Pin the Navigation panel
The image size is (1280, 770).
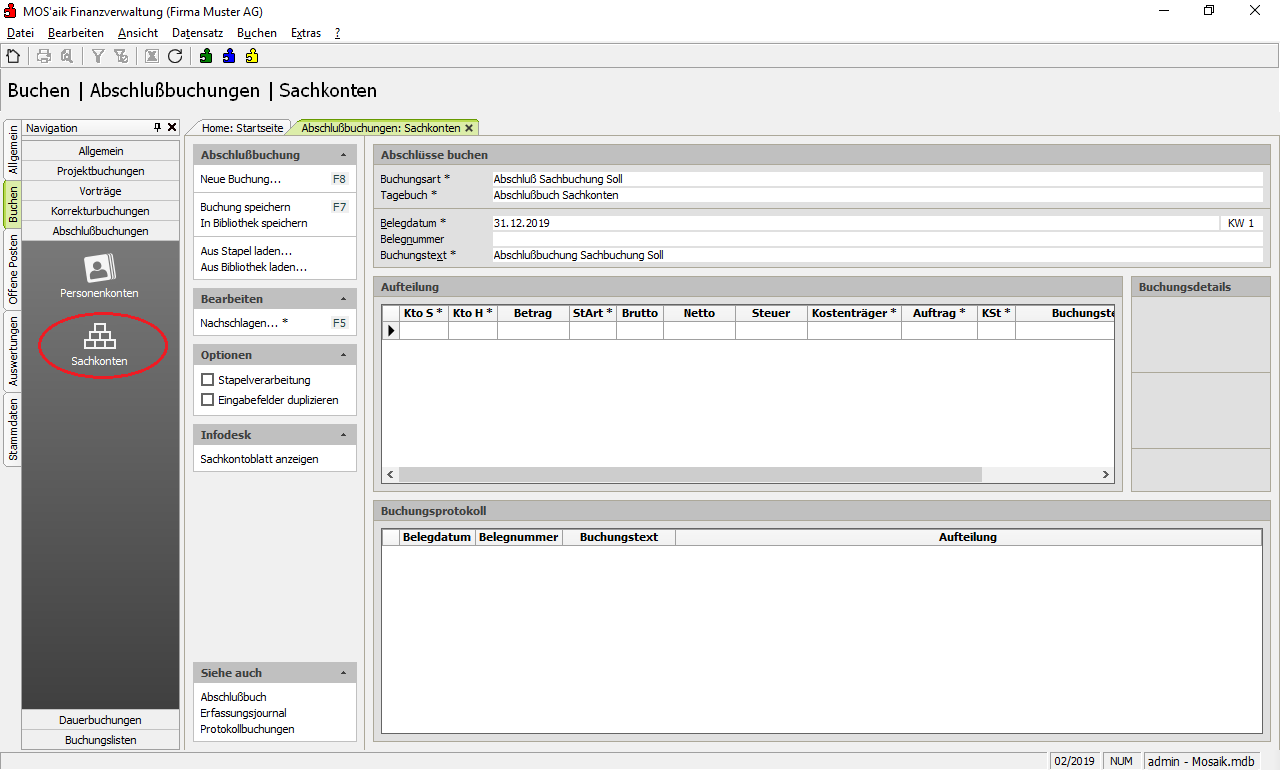tap(157, 128)
